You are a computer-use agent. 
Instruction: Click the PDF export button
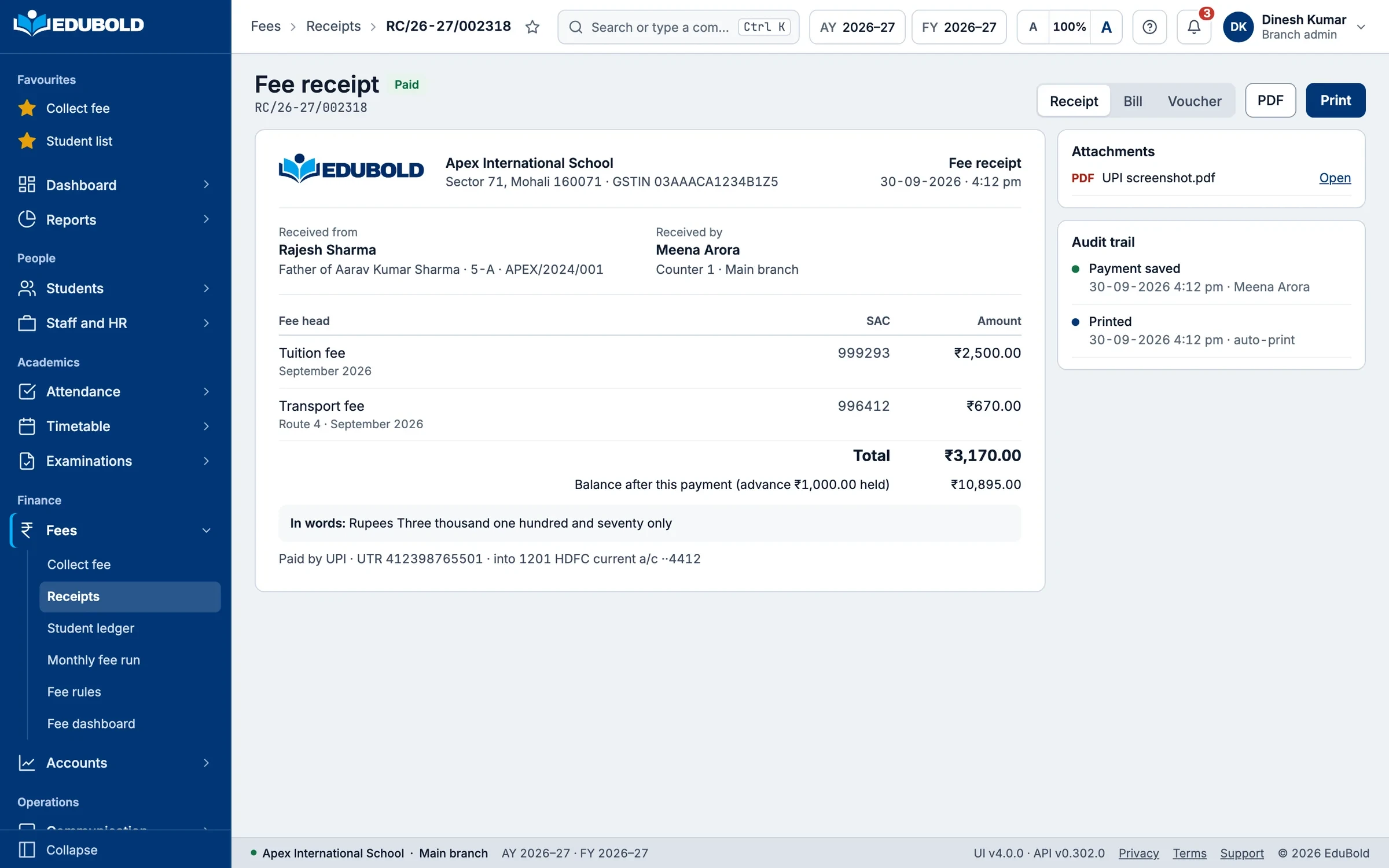pos(1270,100)
